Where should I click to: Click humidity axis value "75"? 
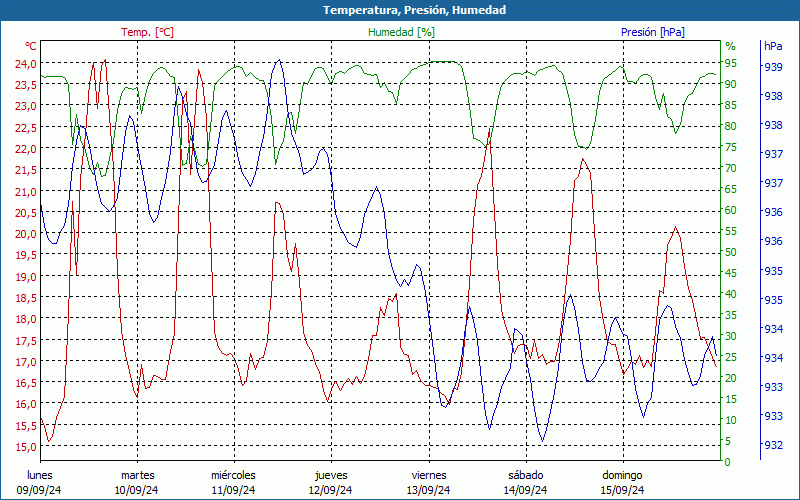tap(731, 147)
